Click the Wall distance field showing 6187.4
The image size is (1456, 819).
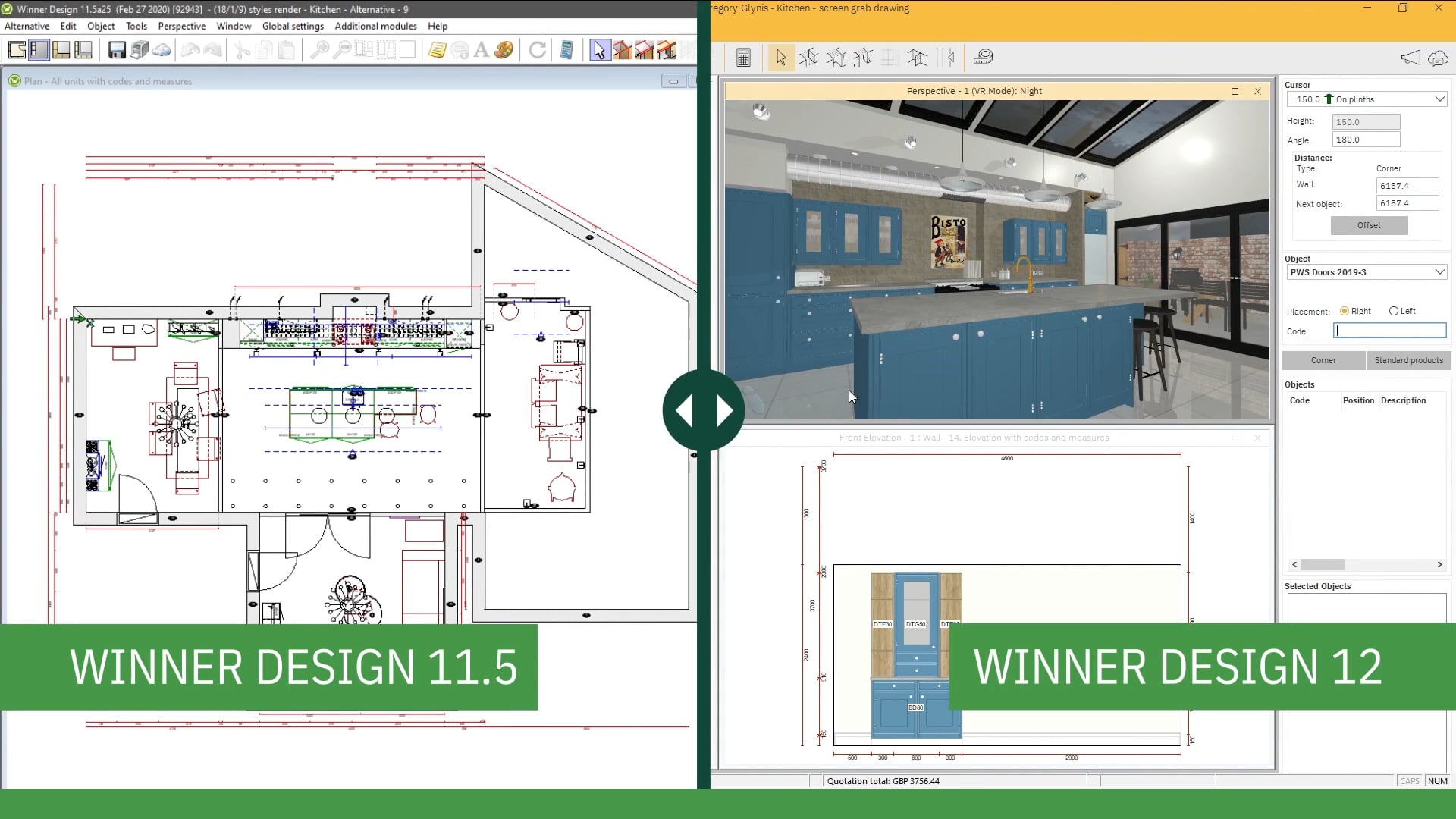pyautogui.click(x=1407, y=186)
